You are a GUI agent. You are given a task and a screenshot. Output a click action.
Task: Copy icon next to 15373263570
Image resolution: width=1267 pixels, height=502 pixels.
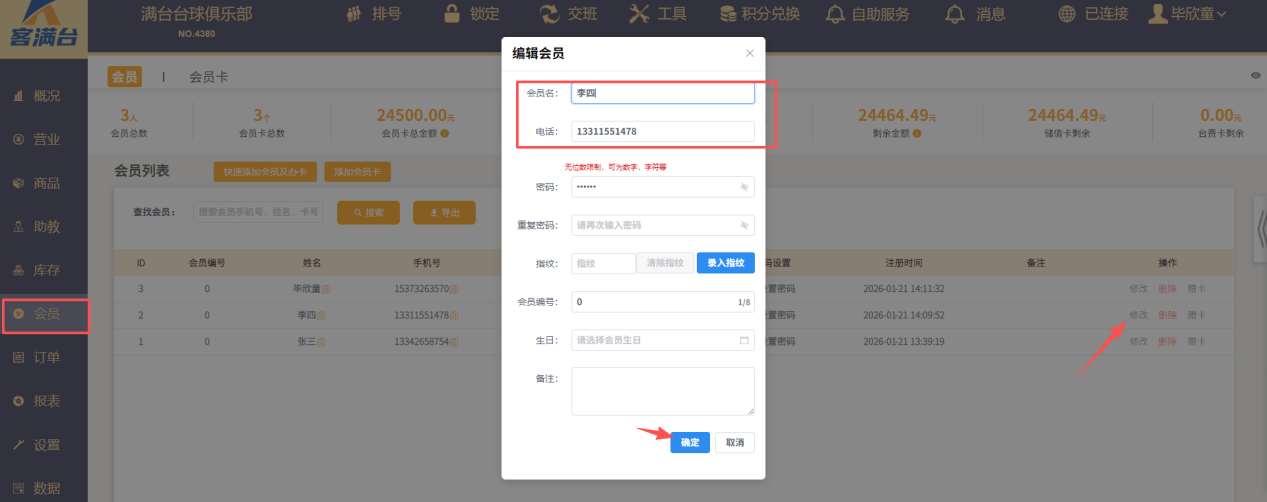(x=453, y=289)
